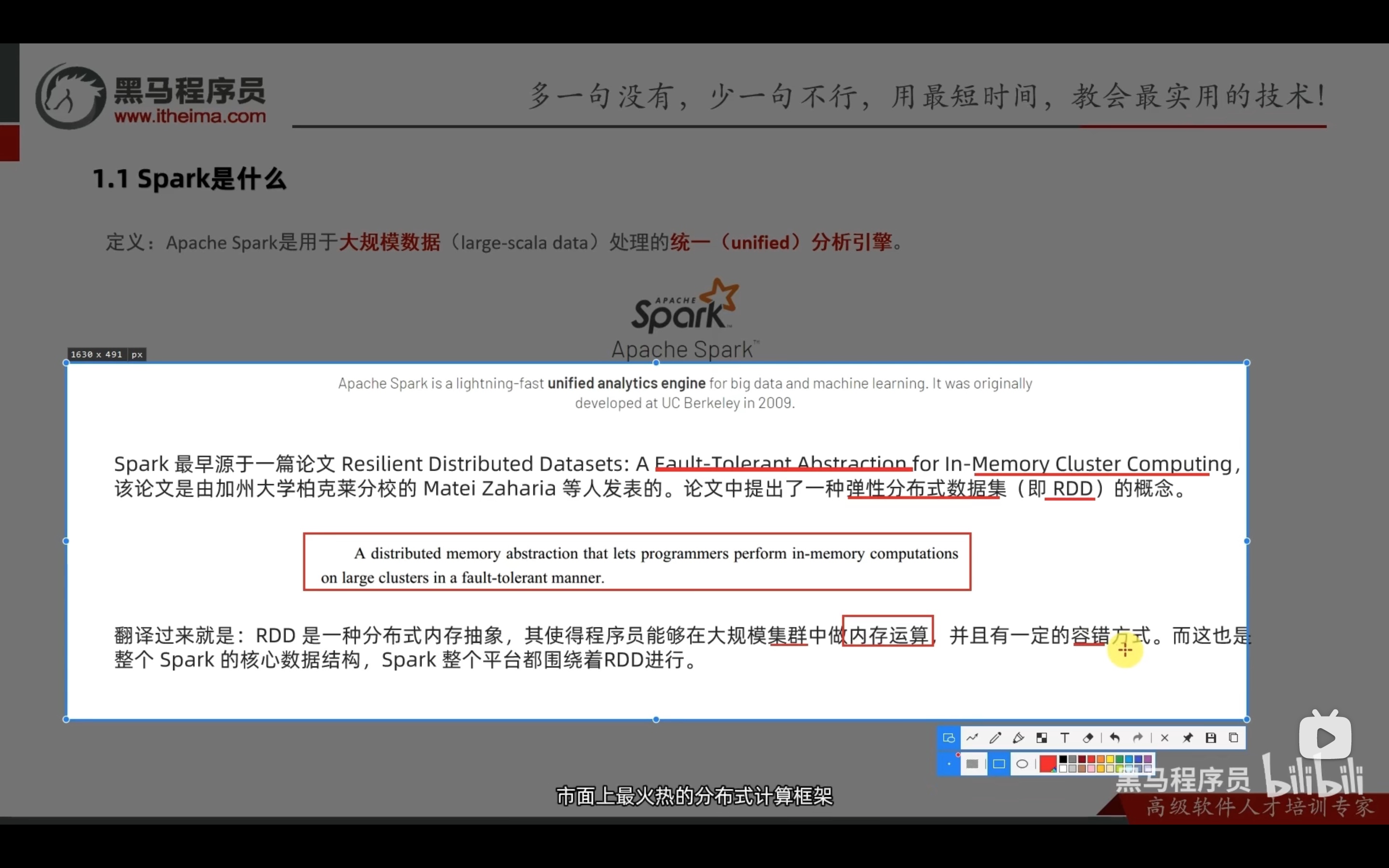Click the www.itheima.com link text
The image size is (1389, 868).
[x=190, y=117]
